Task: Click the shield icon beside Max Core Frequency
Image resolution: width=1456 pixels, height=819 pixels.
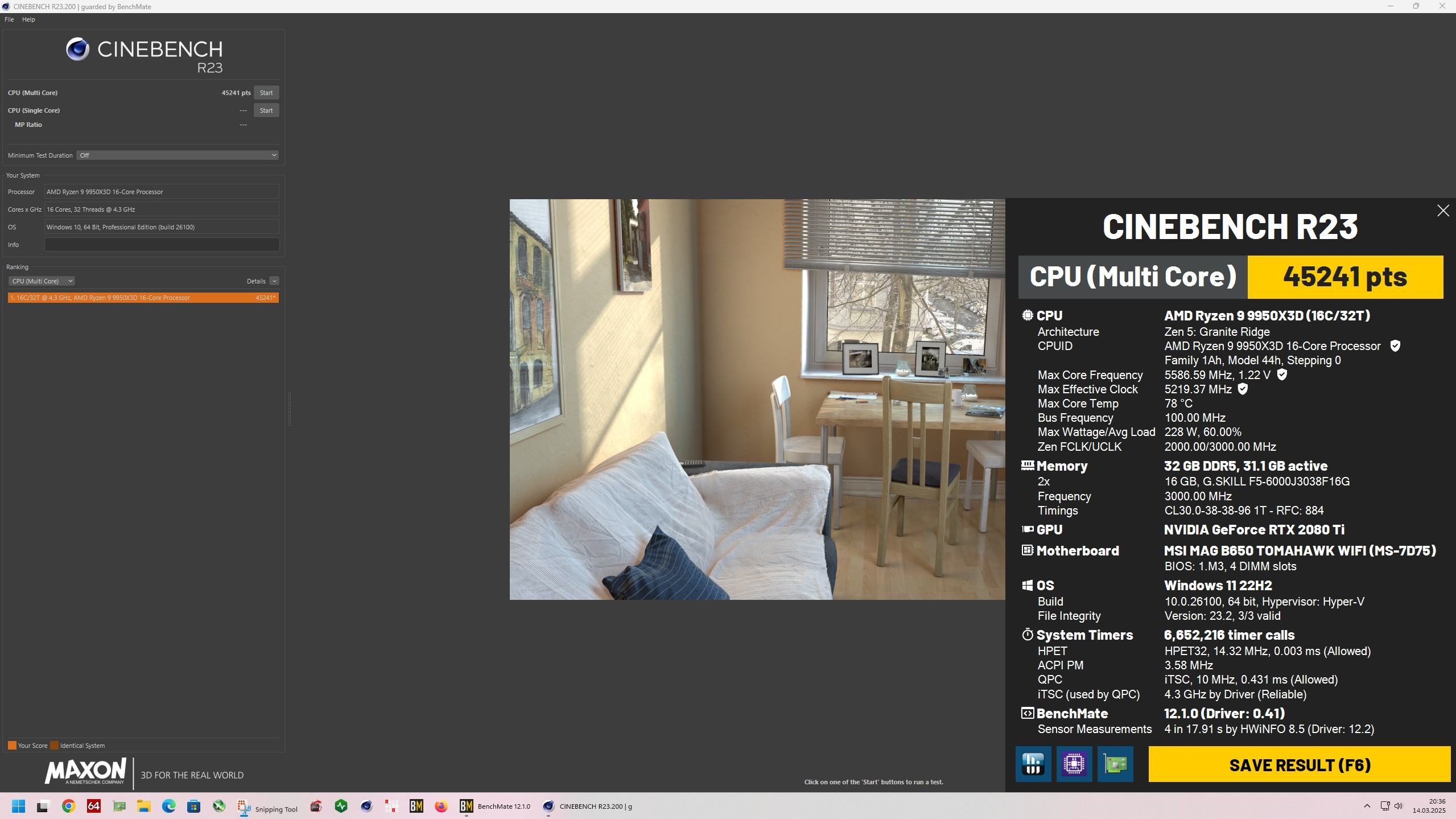Action: point(1282,374)
